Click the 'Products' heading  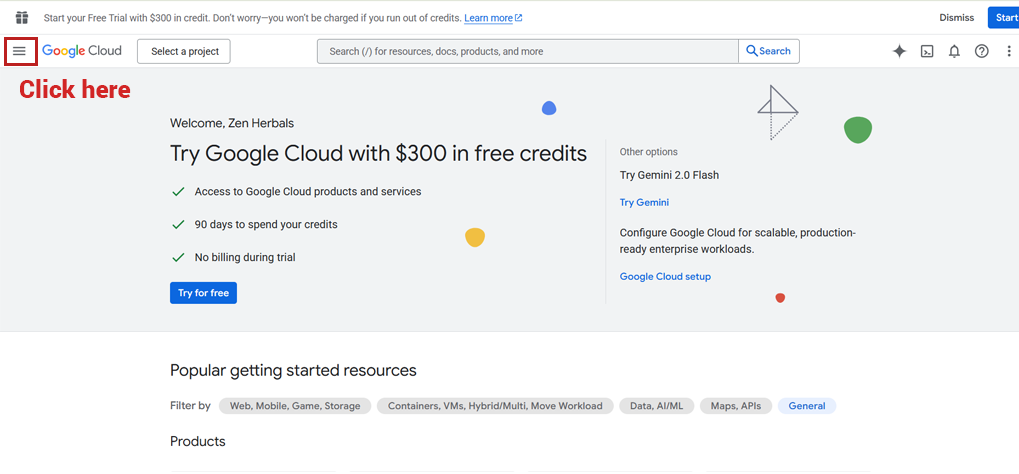pos(198,441)
